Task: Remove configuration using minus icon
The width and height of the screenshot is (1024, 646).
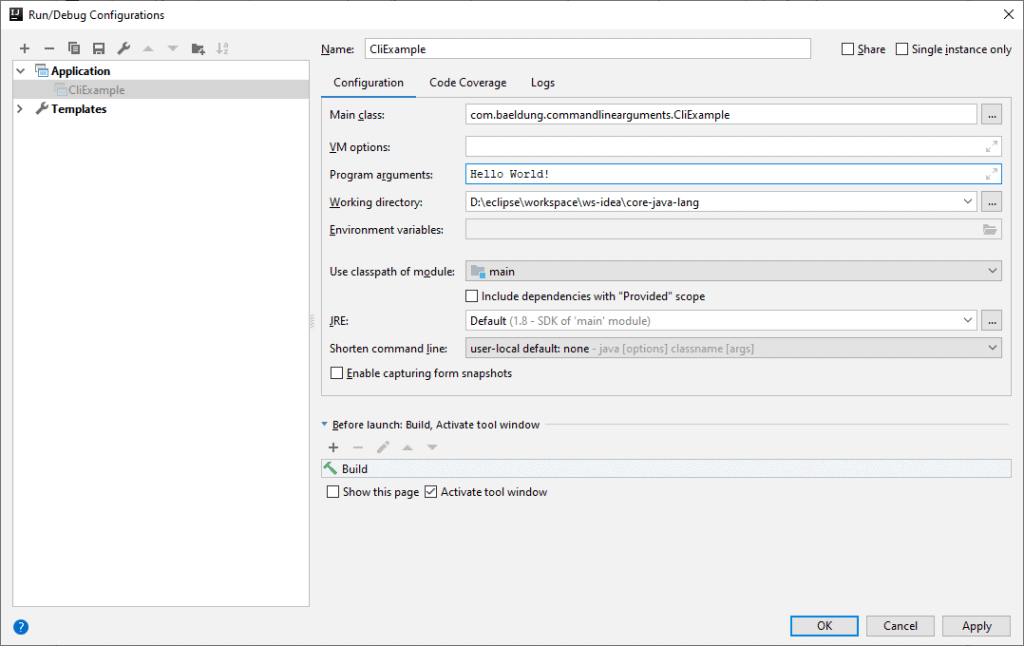Action: point(49,48)
